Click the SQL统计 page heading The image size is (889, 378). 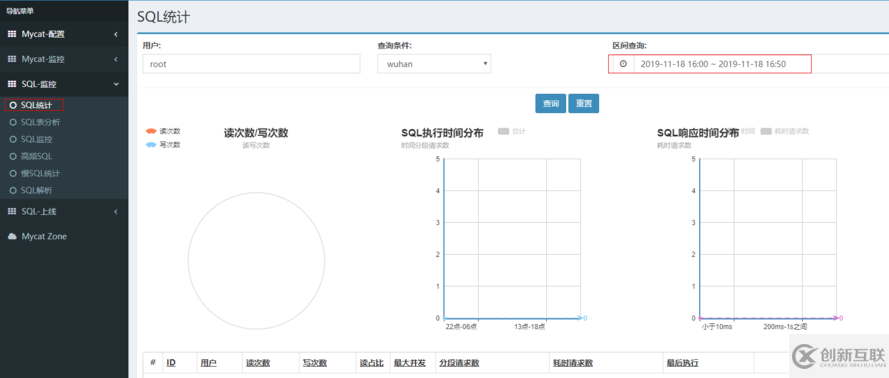[x=164, y=17]
